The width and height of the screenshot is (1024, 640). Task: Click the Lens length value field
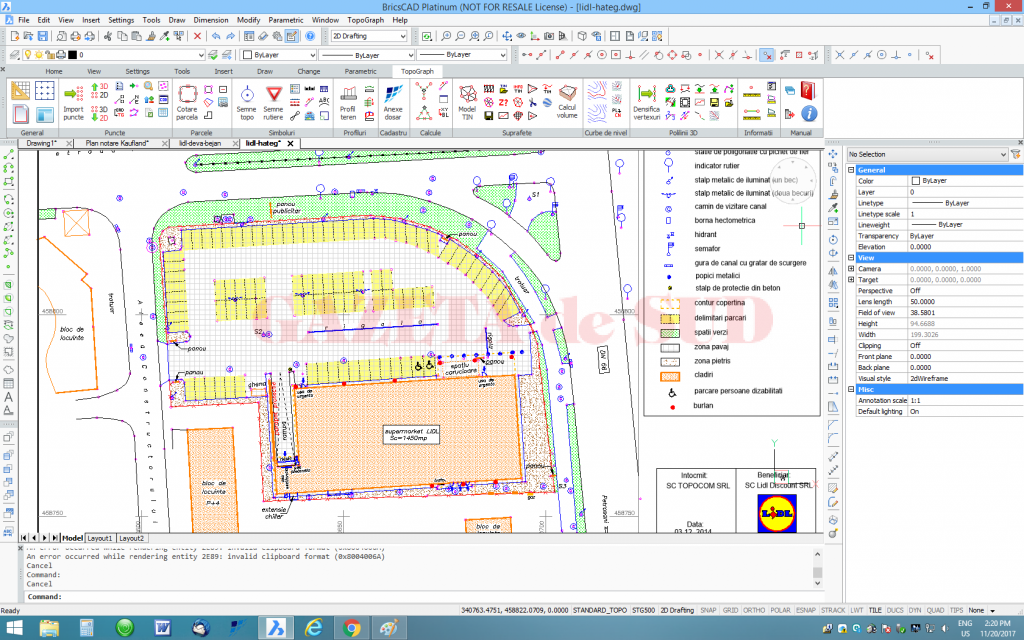pyautogui.click(x=965, y=302)
